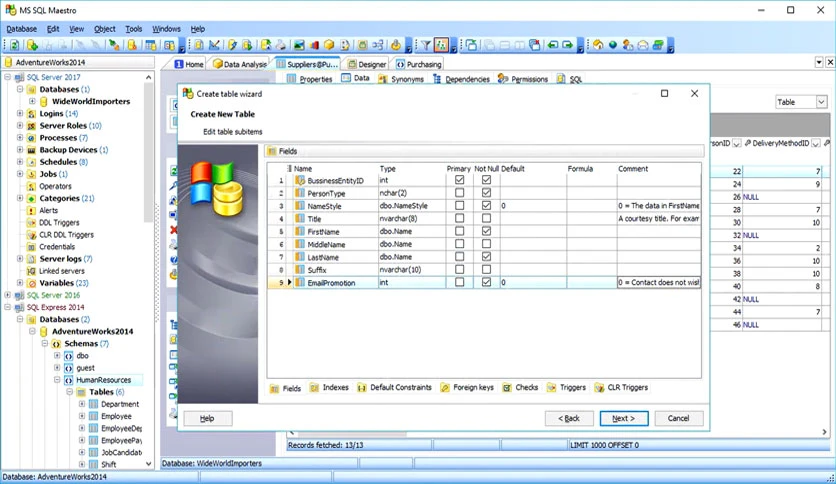Screen dimensions: 836x484
Task: Expand the SQL Server 2016 node
Action: point(7,295)
